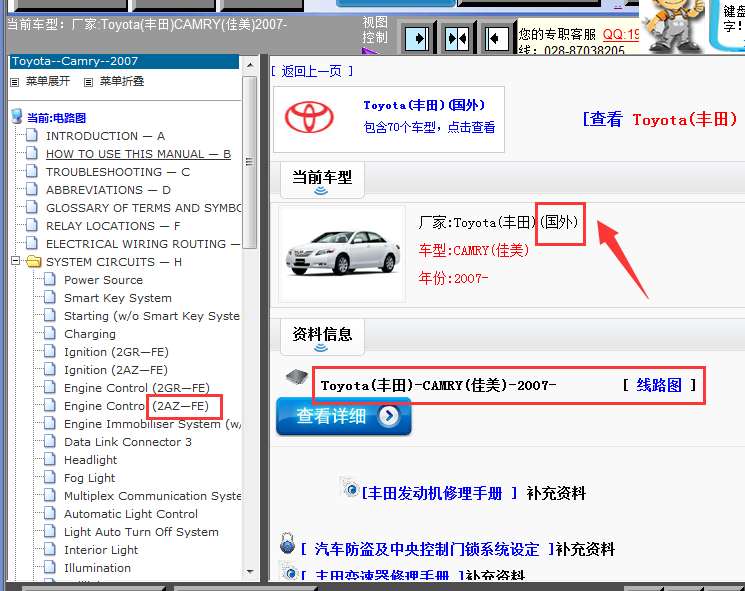Click the icon before 丰田发动机修理手册
745x591 pixels.
350,487
